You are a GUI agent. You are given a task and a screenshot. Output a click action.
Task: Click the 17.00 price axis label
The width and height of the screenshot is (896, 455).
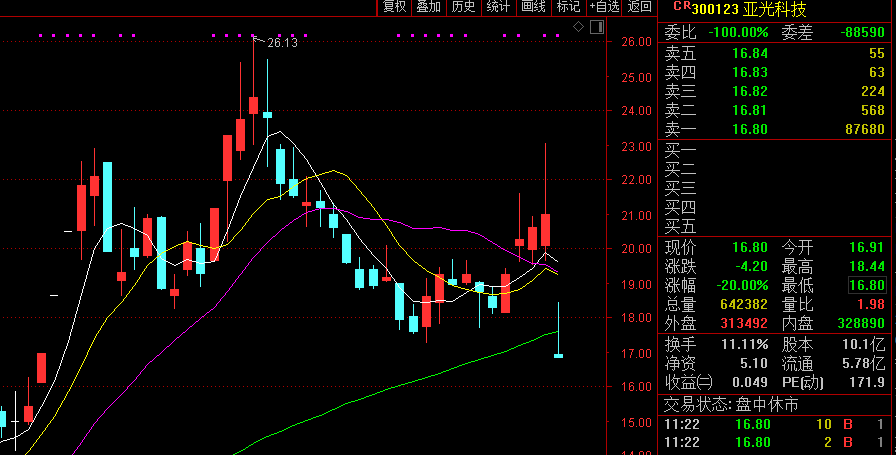click(x=637, y=354)
